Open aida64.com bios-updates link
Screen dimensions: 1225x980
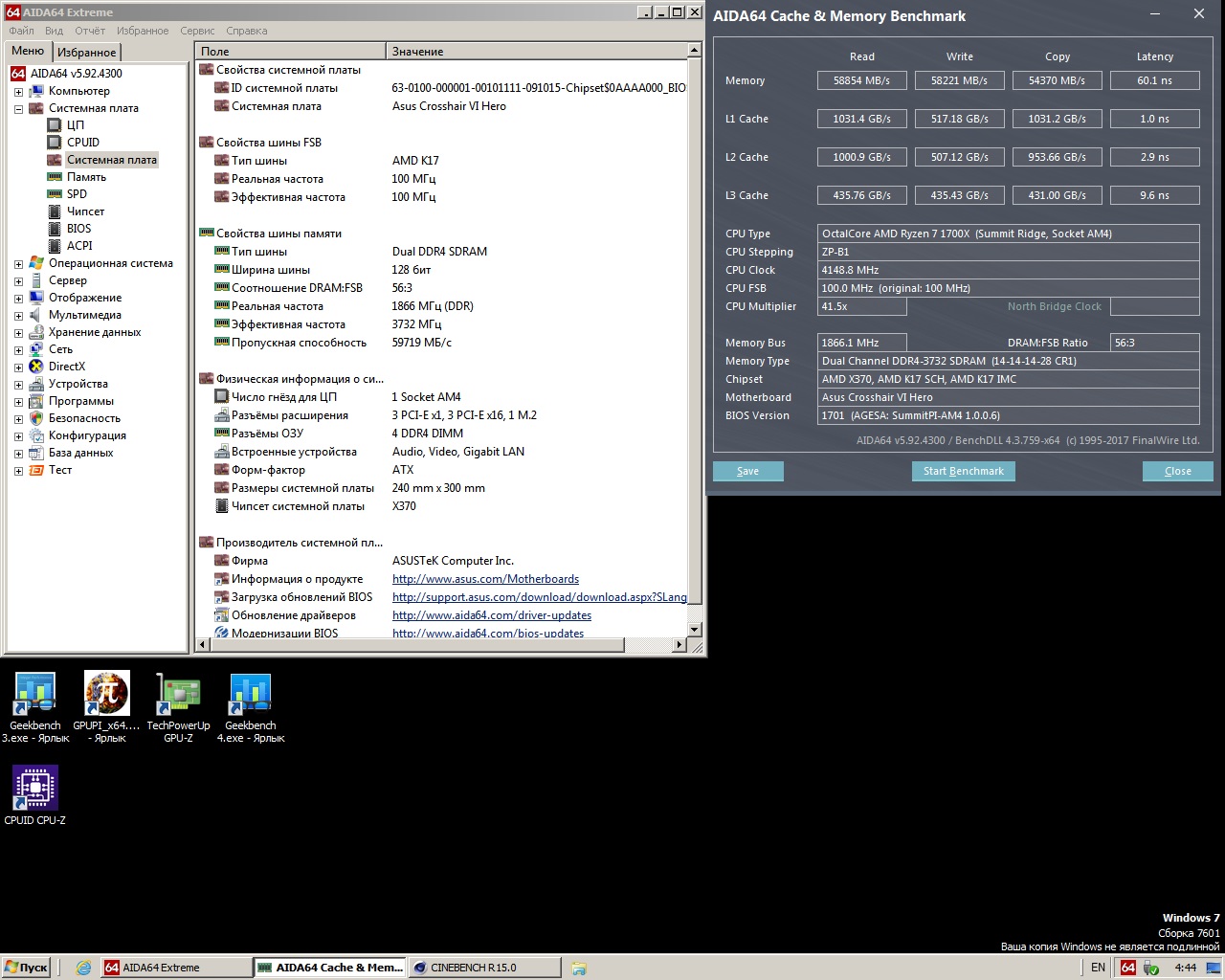point(488,633)
